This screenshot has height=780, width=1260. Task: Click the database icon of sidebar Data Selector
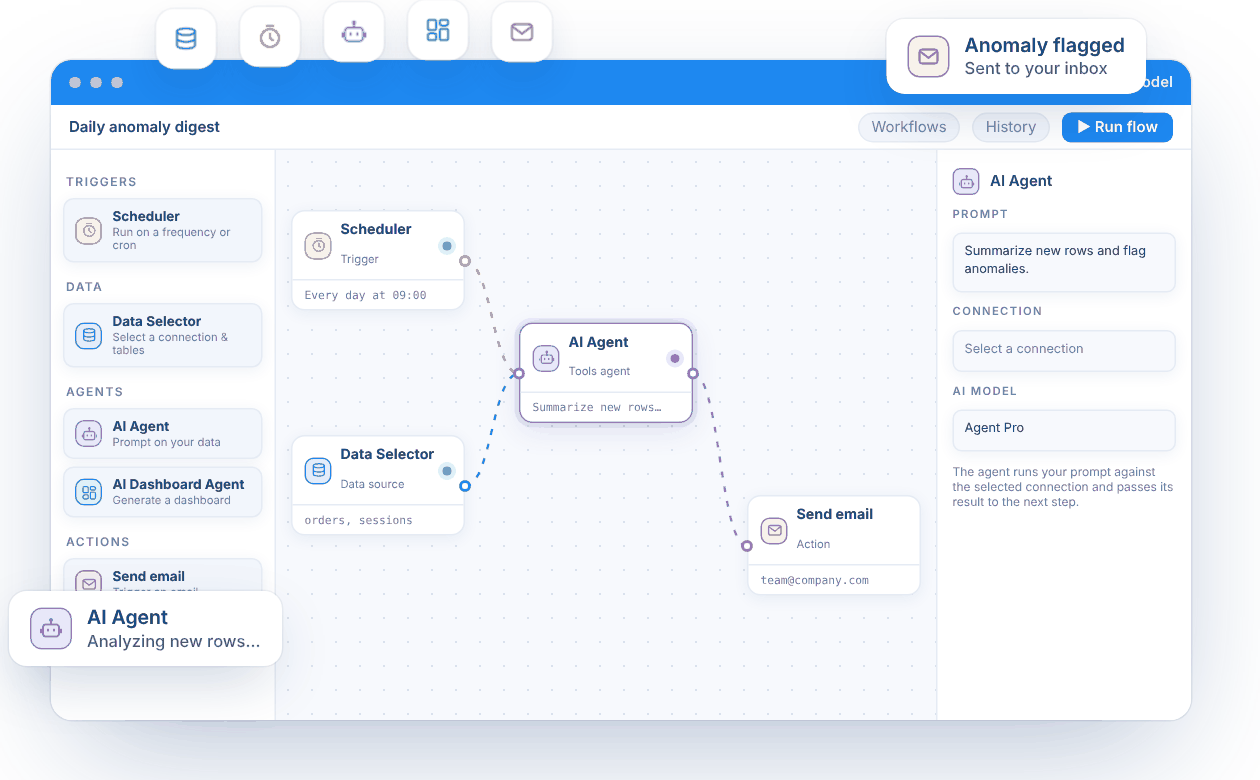(x=89, y=336)
